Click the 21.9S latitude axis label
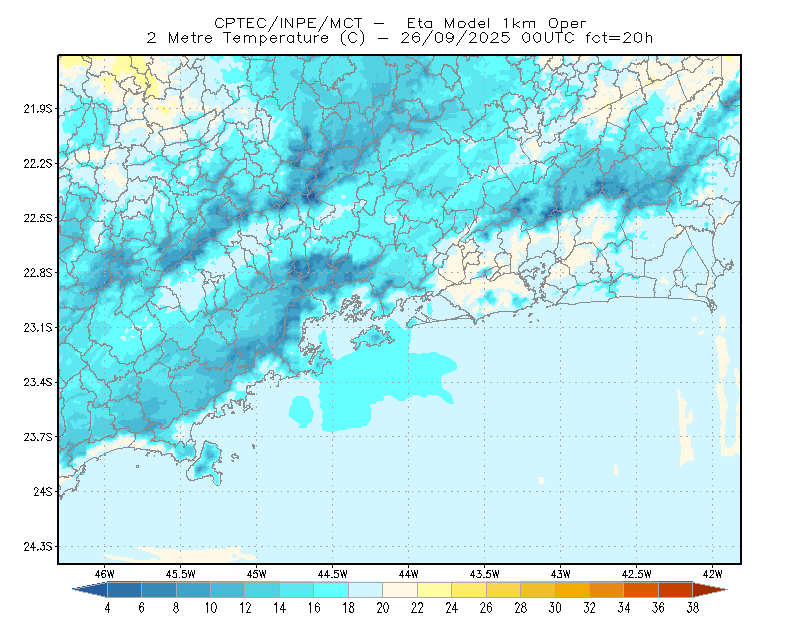The height and width of the screenshot is (618, 800). 38,108
